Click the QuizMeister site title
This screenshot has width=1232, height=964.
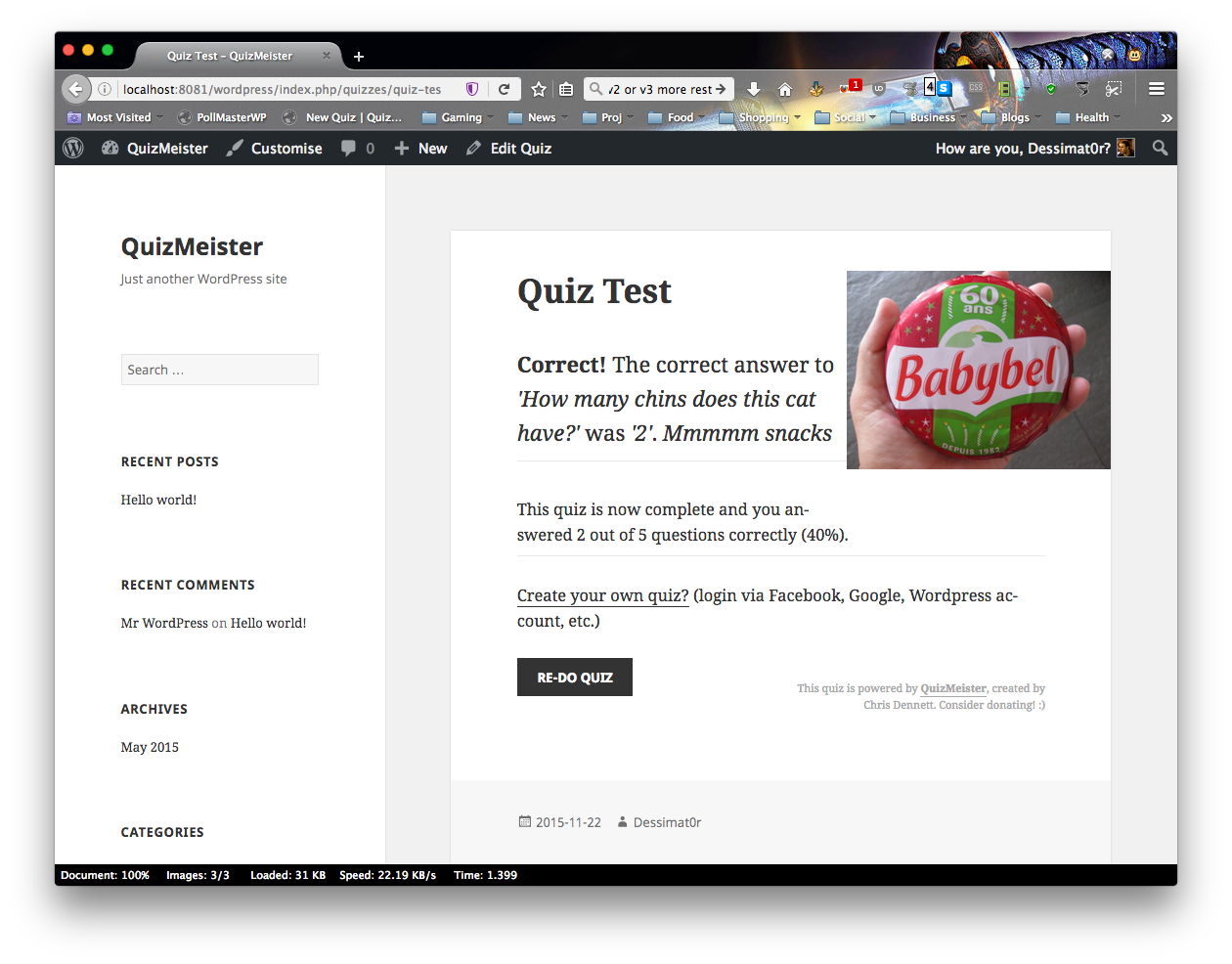[x=192, y=246]
